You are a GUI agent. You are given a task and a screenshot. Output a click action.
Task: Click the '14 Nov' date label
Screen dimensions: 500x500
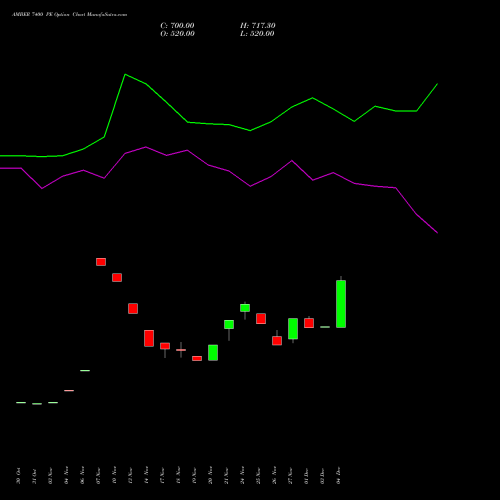[x=146, y=476]
